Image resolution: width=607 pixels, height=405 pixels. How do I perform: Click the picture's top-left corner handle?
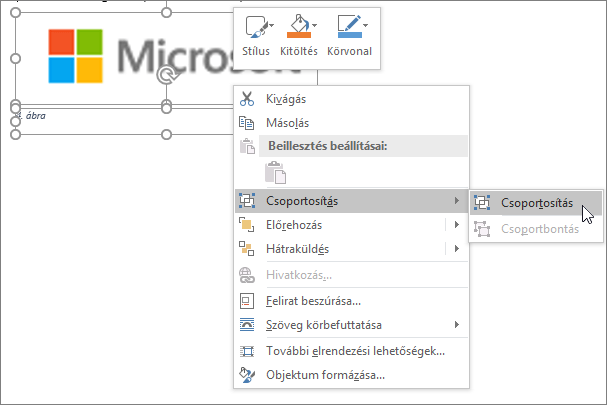[15, 12]
